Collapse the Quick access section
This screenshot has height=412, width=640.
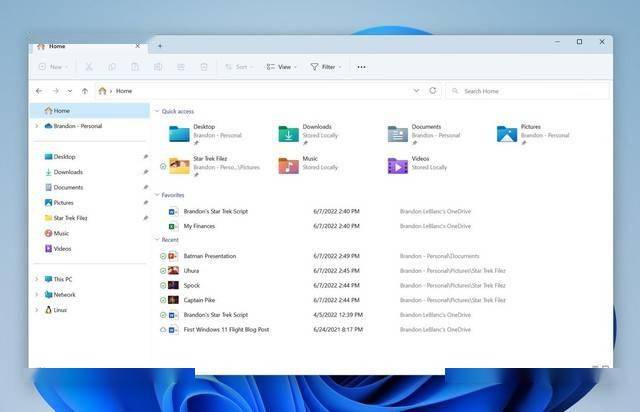[157, 111]
